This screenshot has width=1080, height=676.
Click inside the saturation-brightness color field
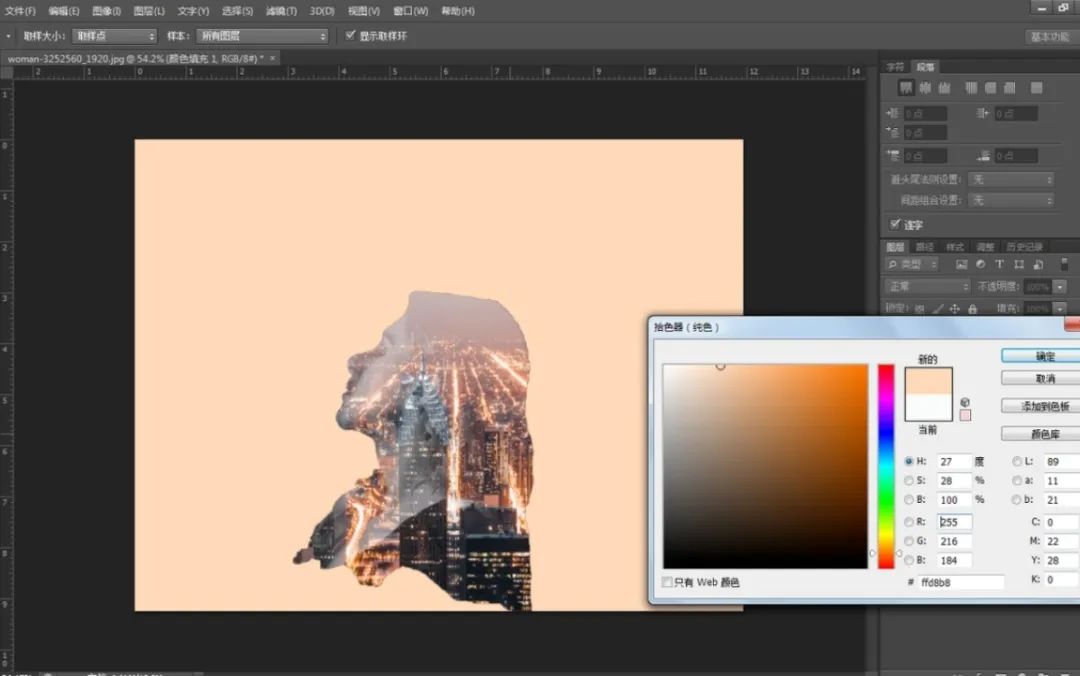click(765, 467)
